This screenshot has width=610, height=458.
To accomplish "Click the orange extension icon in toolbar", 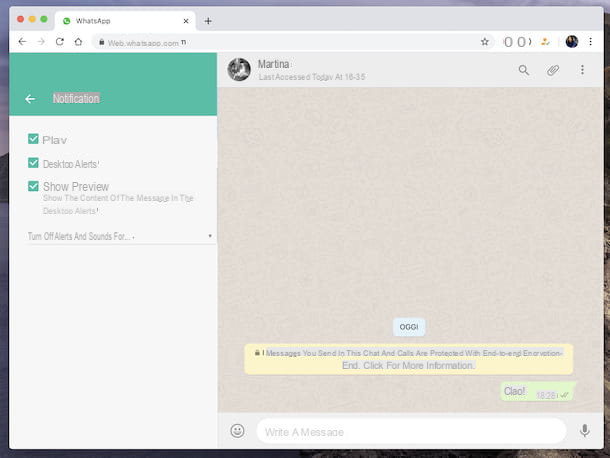I will pos(545,42).
